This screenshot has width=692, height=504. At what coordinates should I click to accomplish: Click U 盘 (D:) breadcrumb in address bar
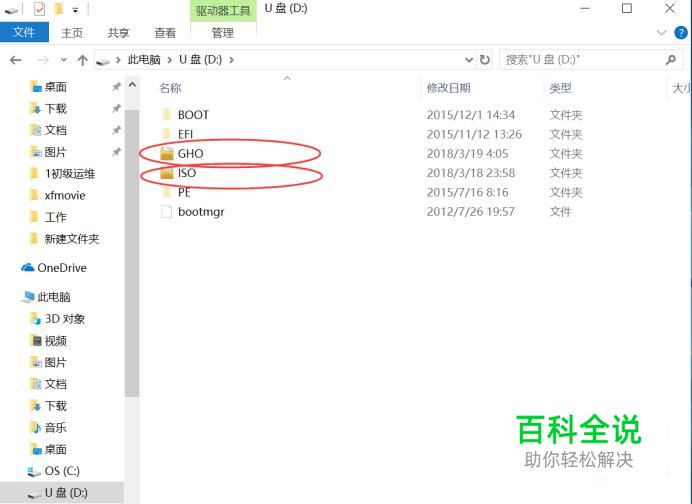point(200,60)
